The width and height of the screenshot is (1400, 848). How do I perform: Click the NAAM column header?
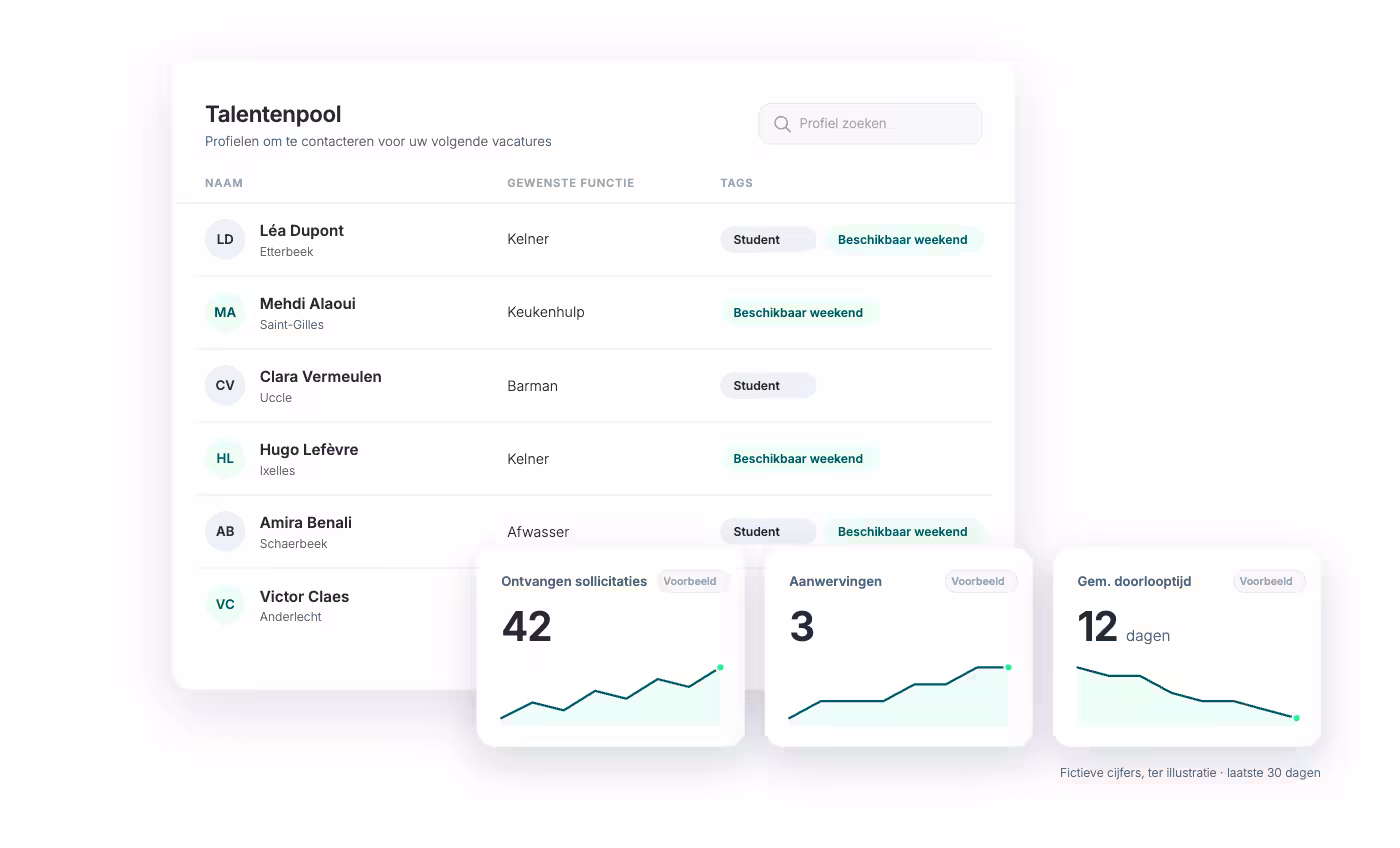click(224, 183)
